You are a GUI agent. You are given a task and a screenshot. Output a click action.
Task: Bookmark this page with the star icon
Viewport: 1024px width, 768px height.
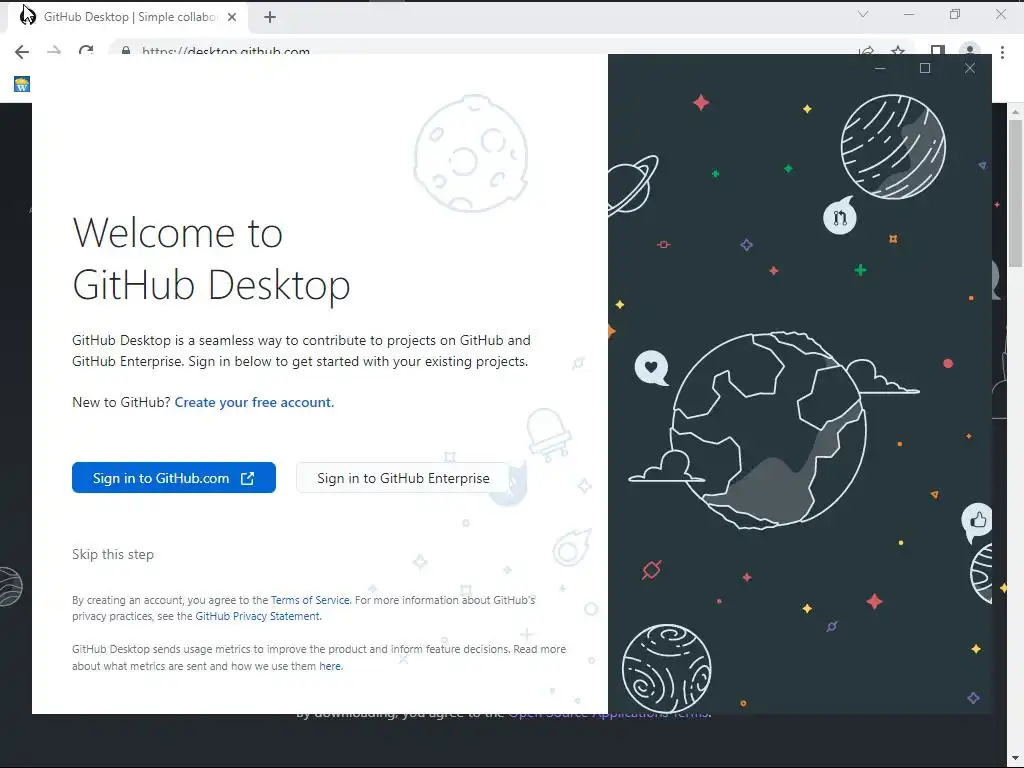pos(898,51)
